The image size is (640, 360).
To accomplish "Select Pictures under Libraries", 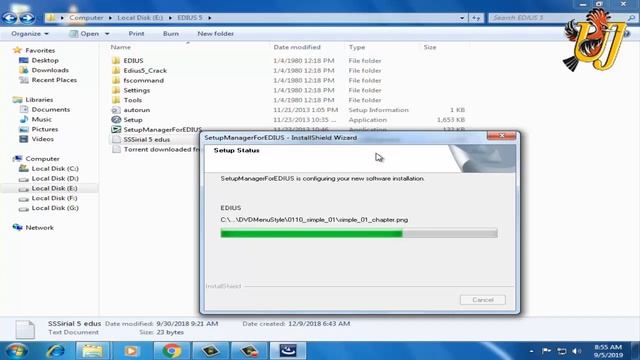I will point(45,129).
